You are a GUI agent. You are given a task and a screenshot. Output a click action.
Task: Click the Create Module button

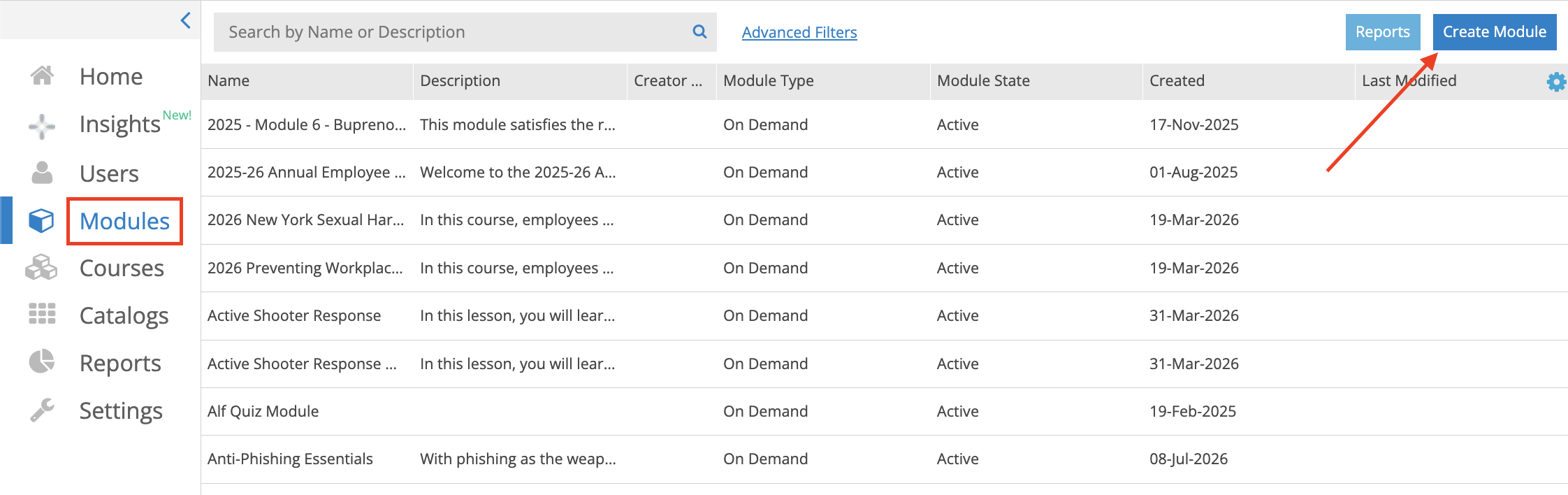1495,32
